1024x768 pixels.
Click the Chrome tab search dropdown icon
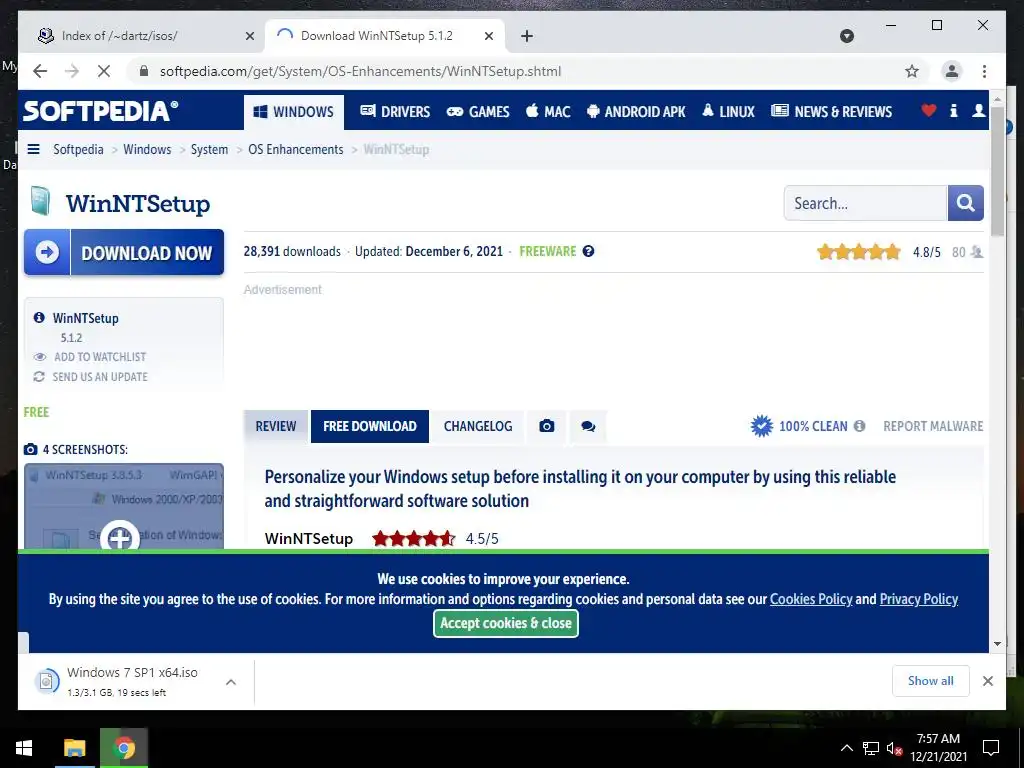coord(846,36)
